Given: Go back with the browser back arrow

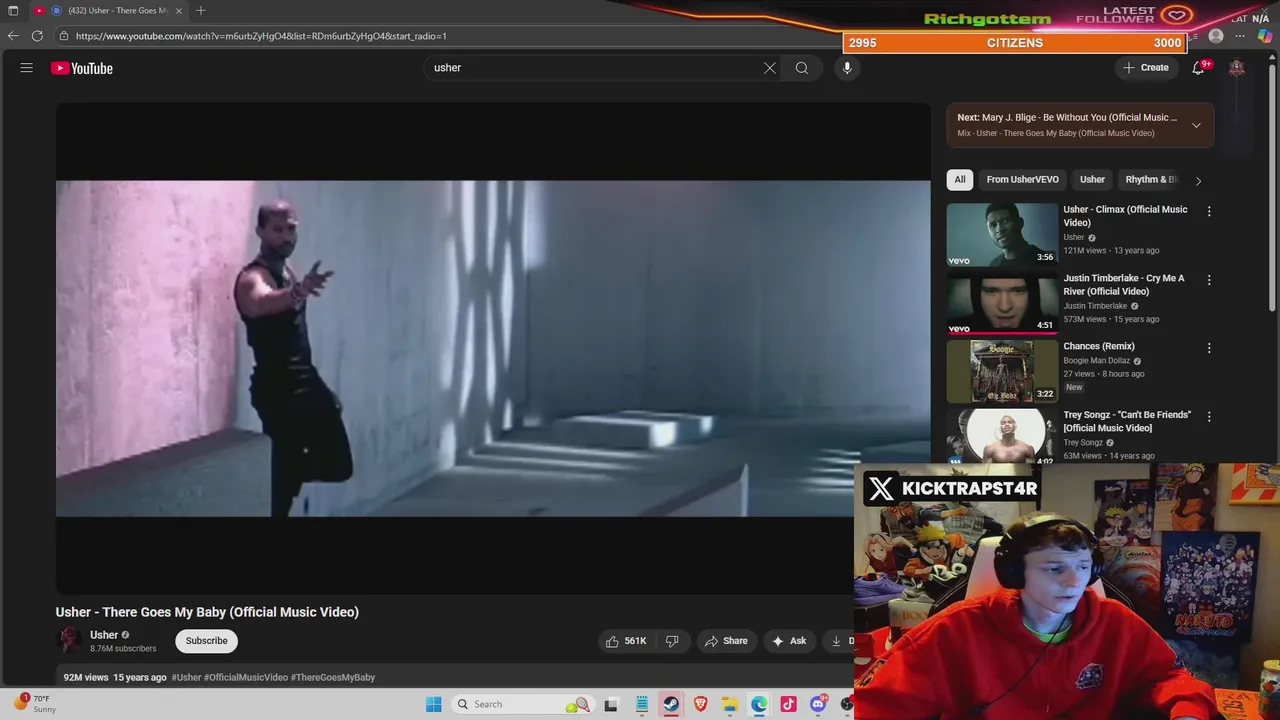Looking at the screenshot, I should pyautogui.click(x=13, y=36).
